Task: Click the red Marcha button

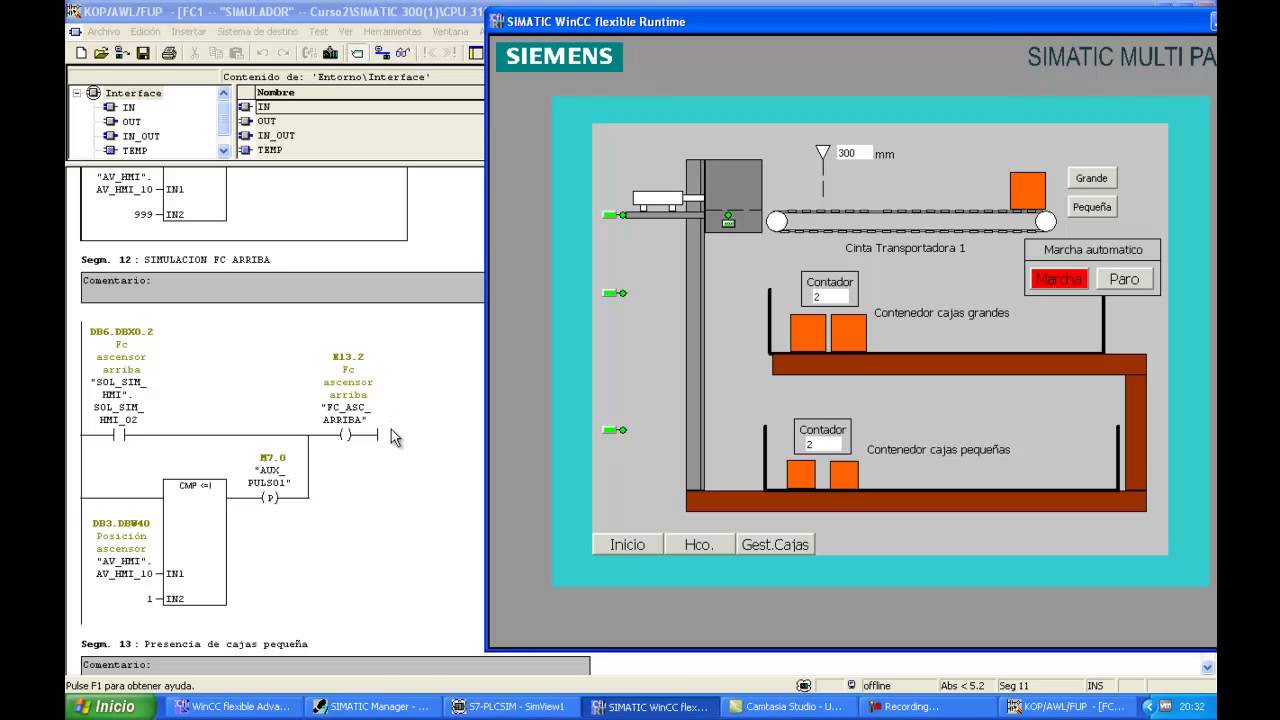Action: pos(1058,279)
